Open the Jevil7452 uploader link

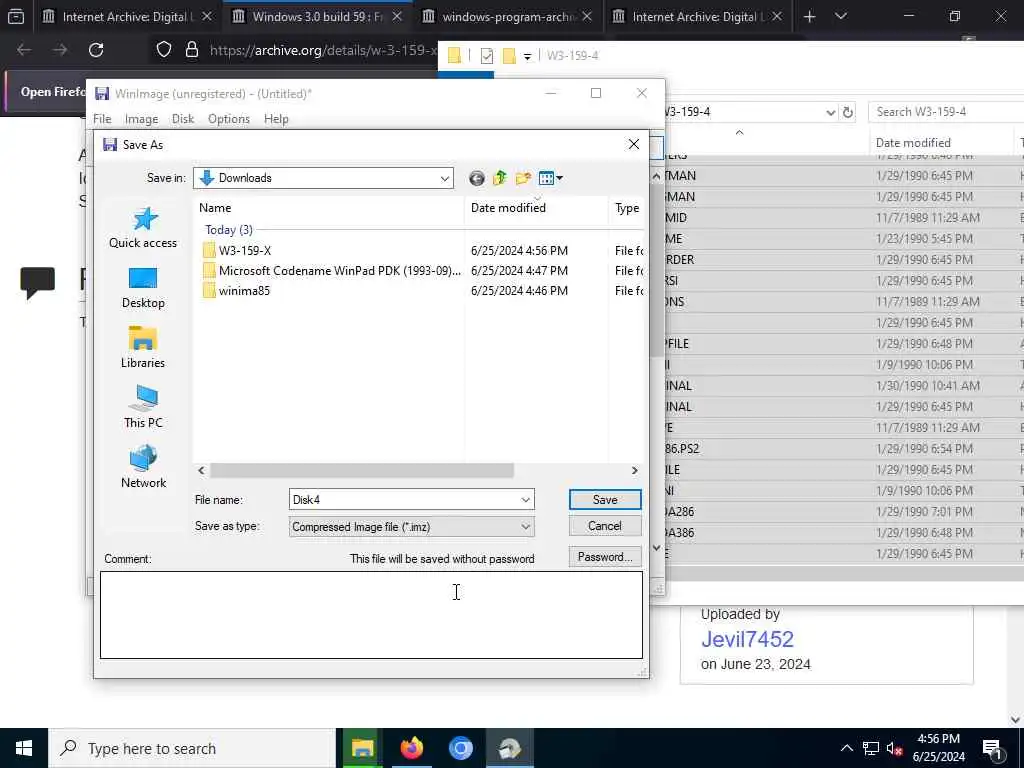click(747, 639)
